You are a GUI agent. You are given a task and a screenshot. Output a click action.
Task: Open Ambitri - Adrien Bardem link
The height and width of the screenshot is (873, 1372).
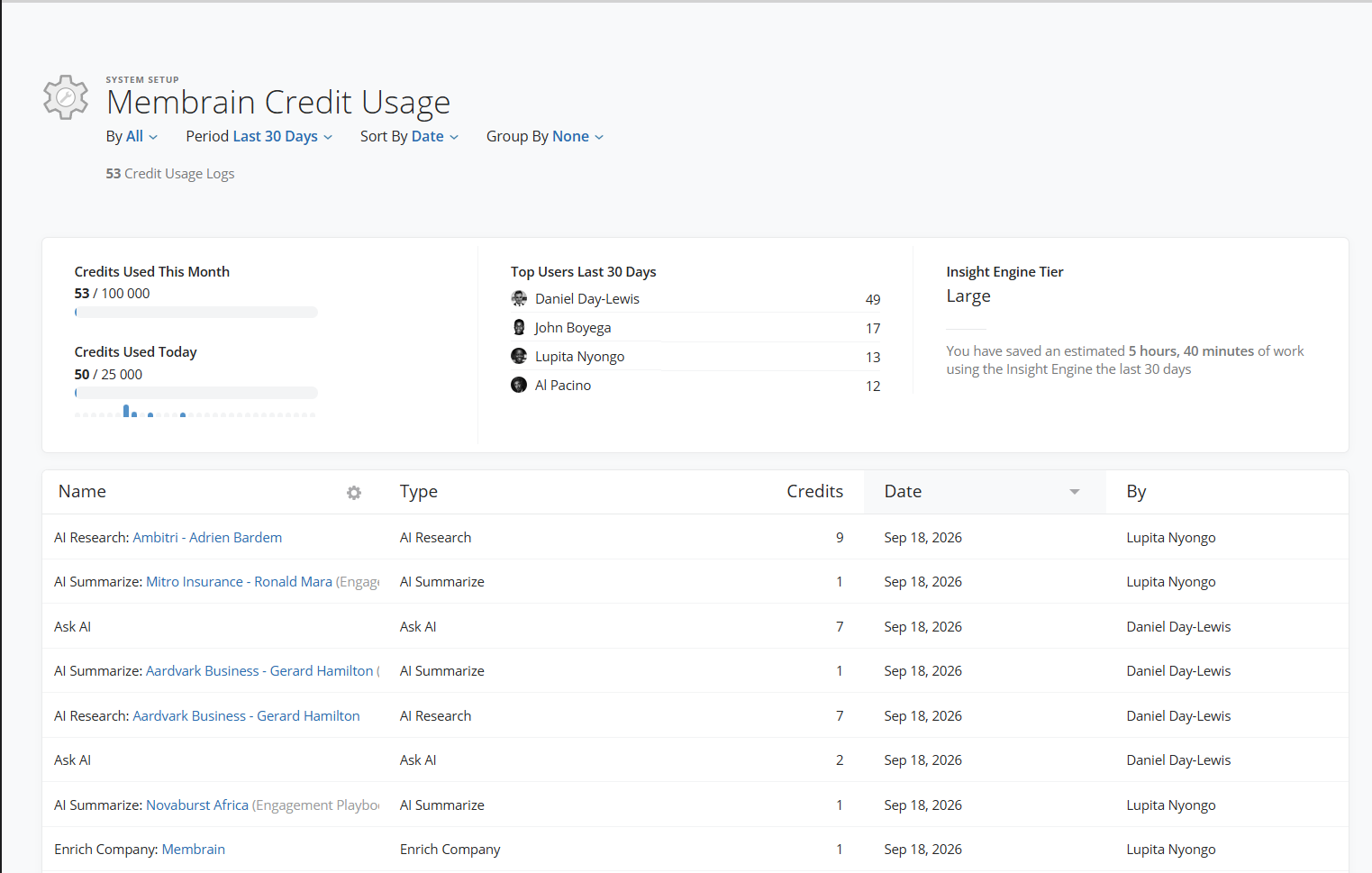point(207,537)
